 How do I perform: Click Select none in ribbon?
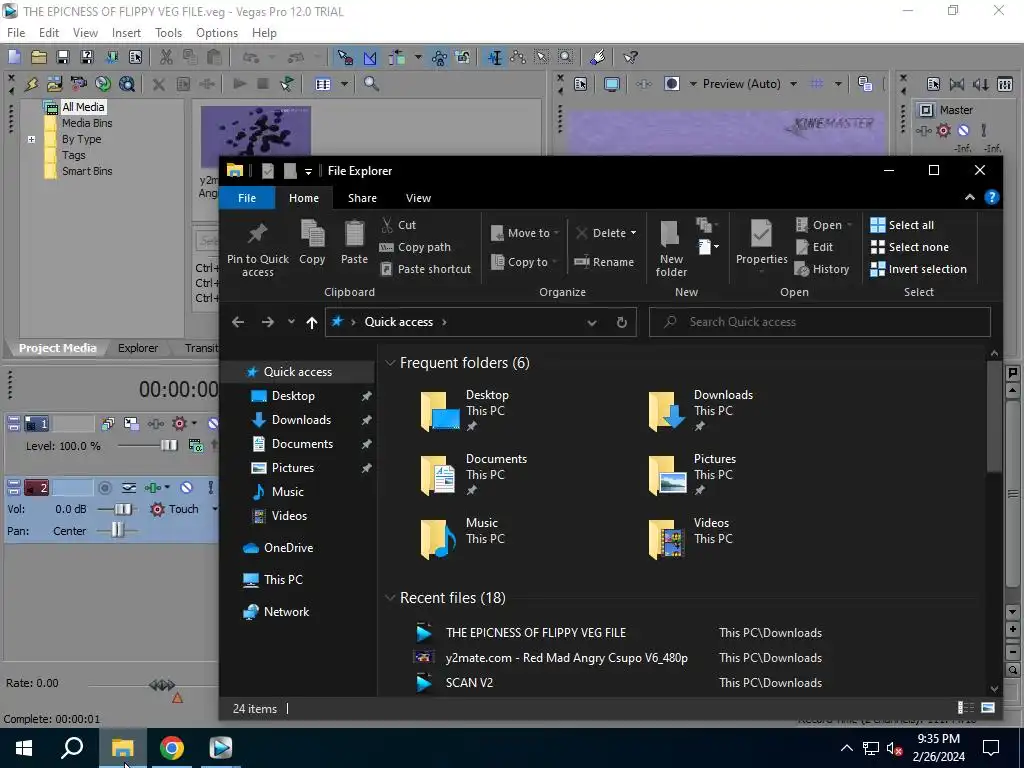click(910, 247)
